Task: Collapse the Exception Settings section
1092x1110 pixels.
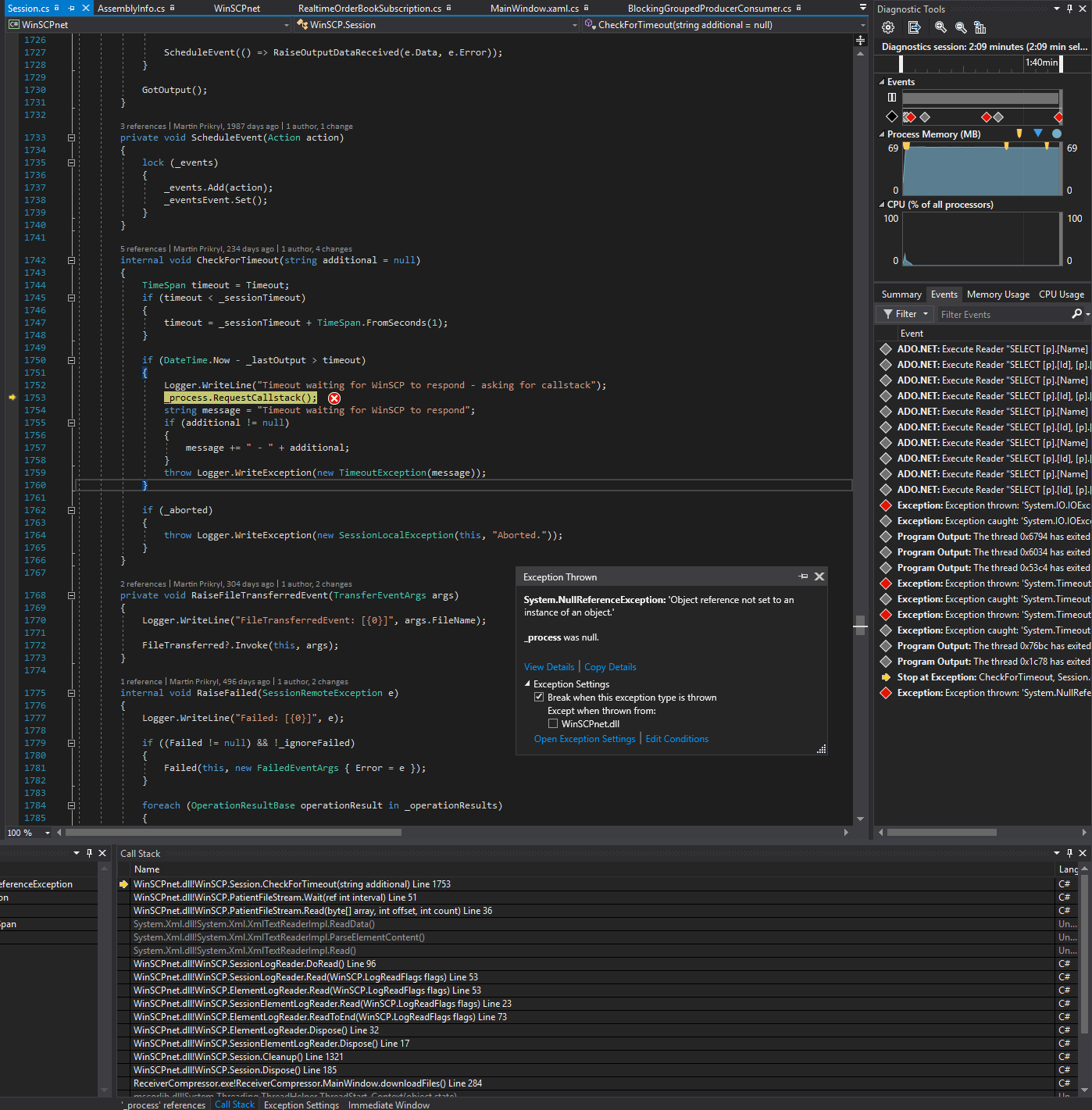Action: [x=527, y=684]
